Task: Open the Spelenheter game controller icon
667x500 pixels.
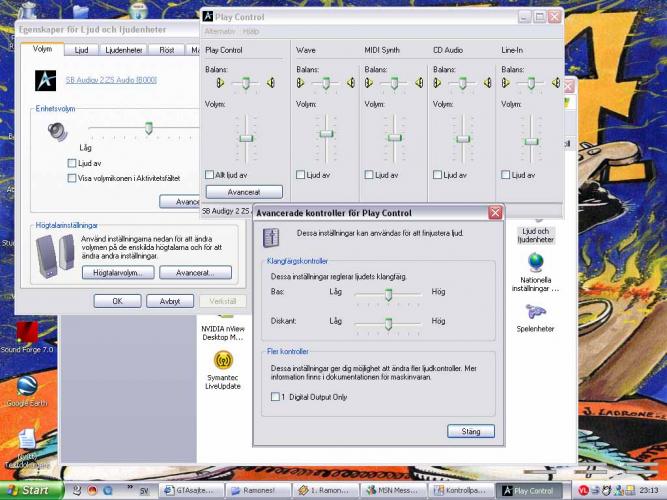Action: (x=536, y=315)
